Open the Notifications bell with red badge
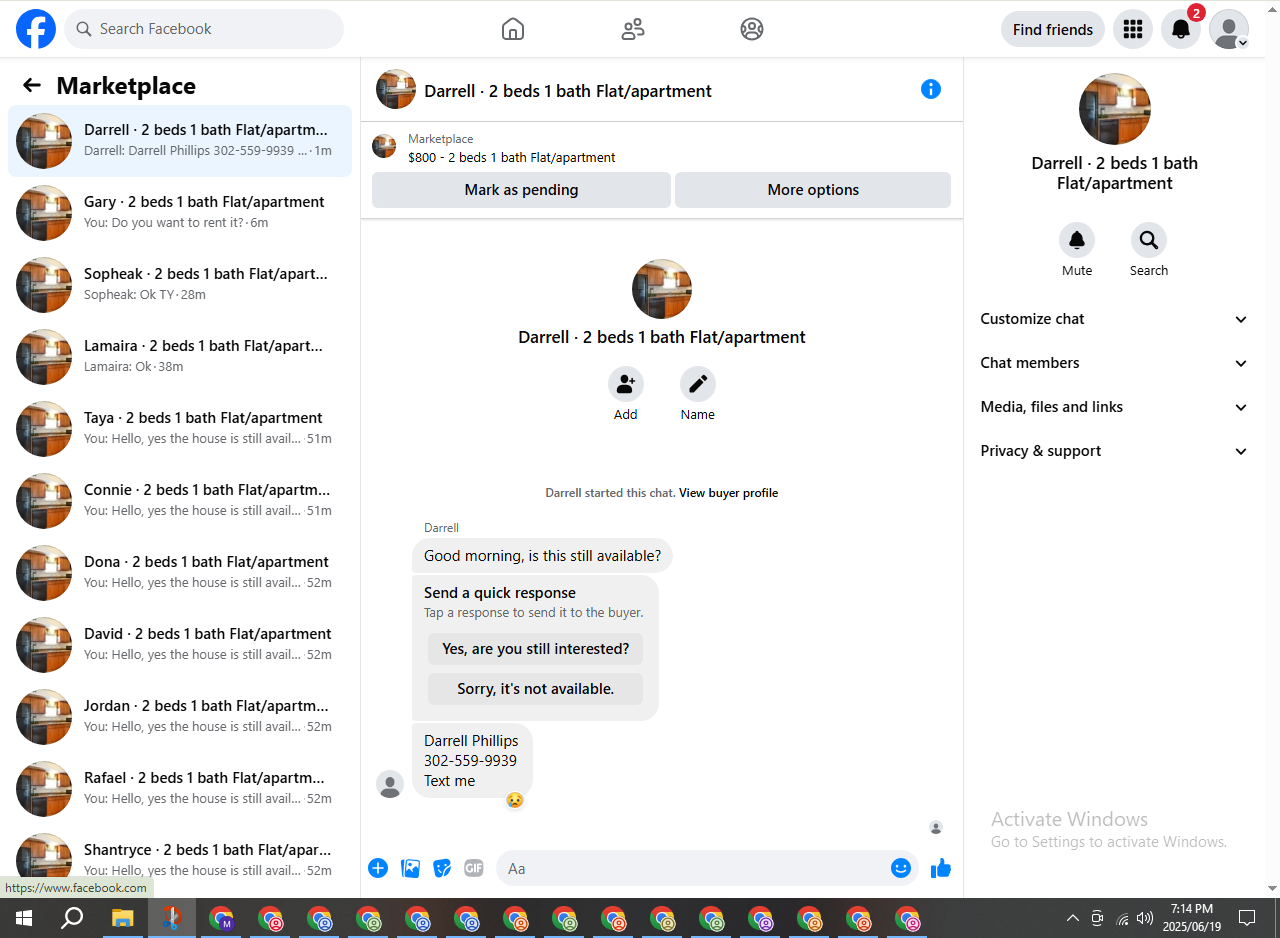1280x938 pixels. (1181, 29)
